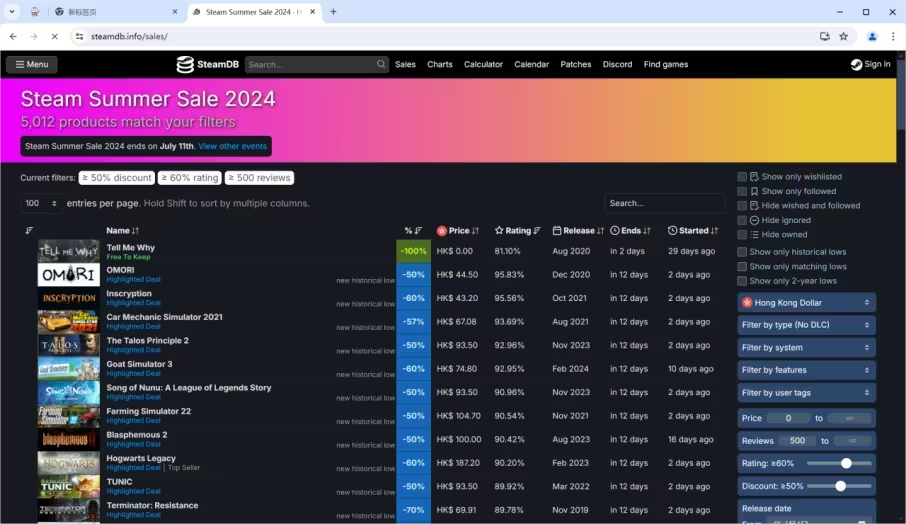The width and height of the screenshot is (906, 524).
Task: Open the browser profile icon
Action: [x=872, y=36]
